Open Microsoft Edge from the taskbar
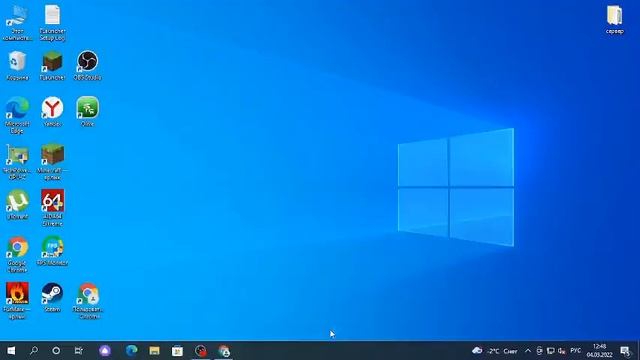Image resolution: width=640 pixels, height=360 pixels. (x=131, y=351)
